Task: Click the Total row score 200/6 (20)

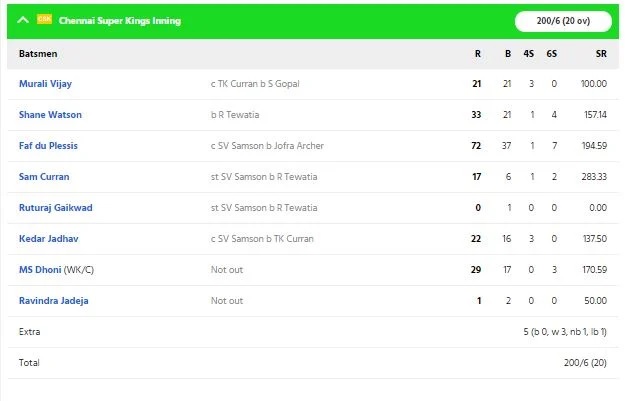Action: 585,363
